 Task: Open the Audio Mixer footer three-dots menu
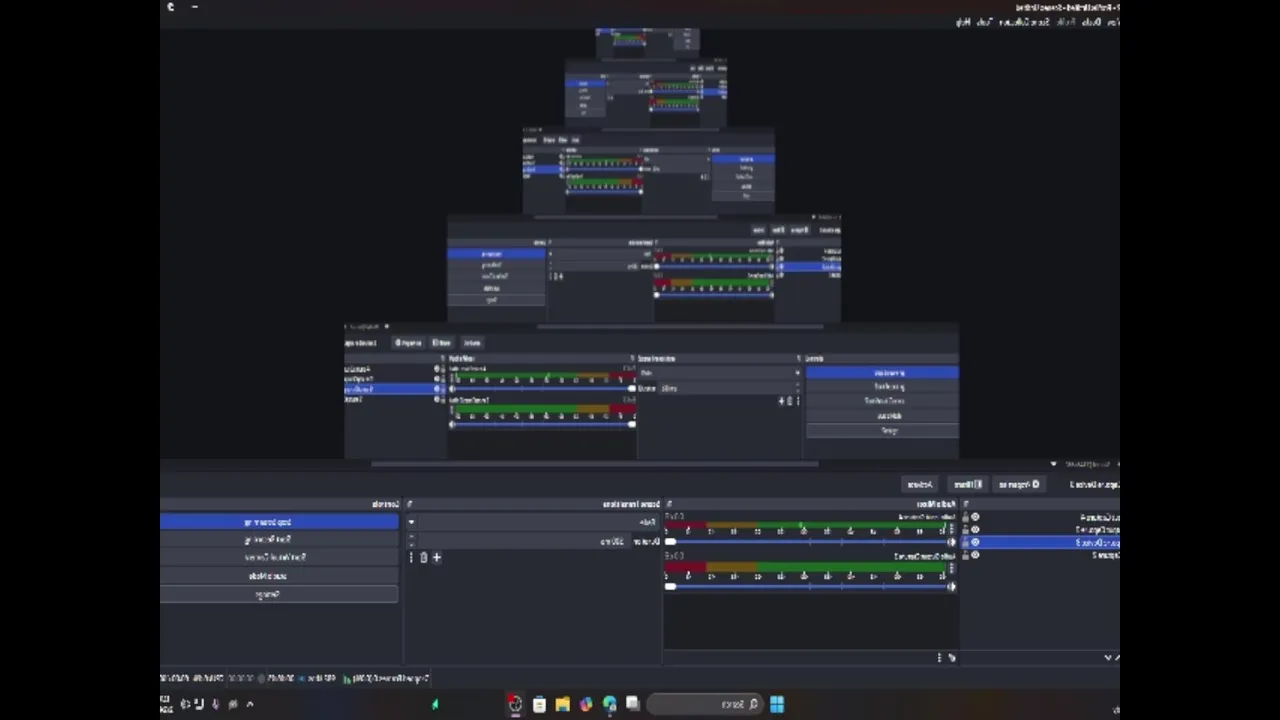click(939, 657)
